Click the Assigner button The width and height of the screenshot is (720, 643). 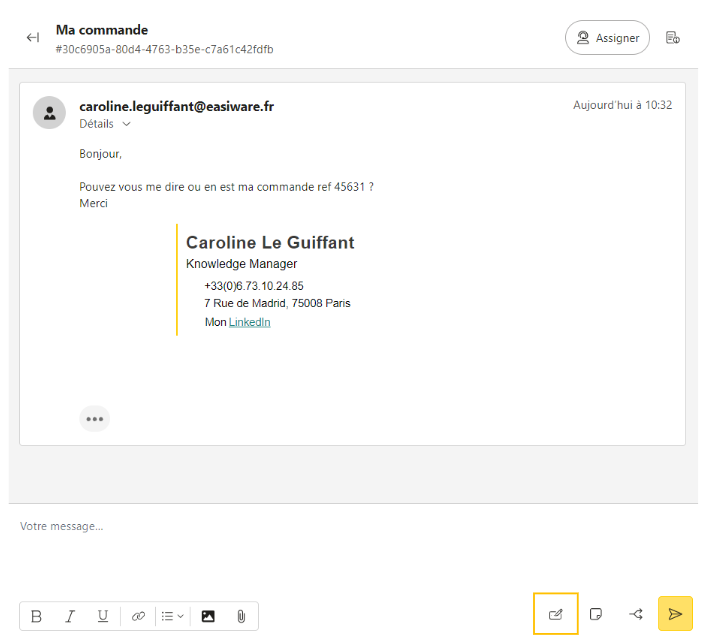(x=607, y=38)
